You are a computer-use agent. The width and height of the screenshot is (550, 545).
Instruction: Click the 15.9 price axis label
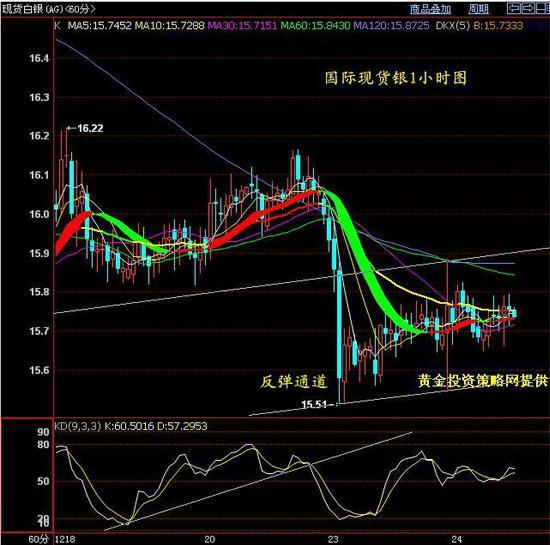point(39,253)
